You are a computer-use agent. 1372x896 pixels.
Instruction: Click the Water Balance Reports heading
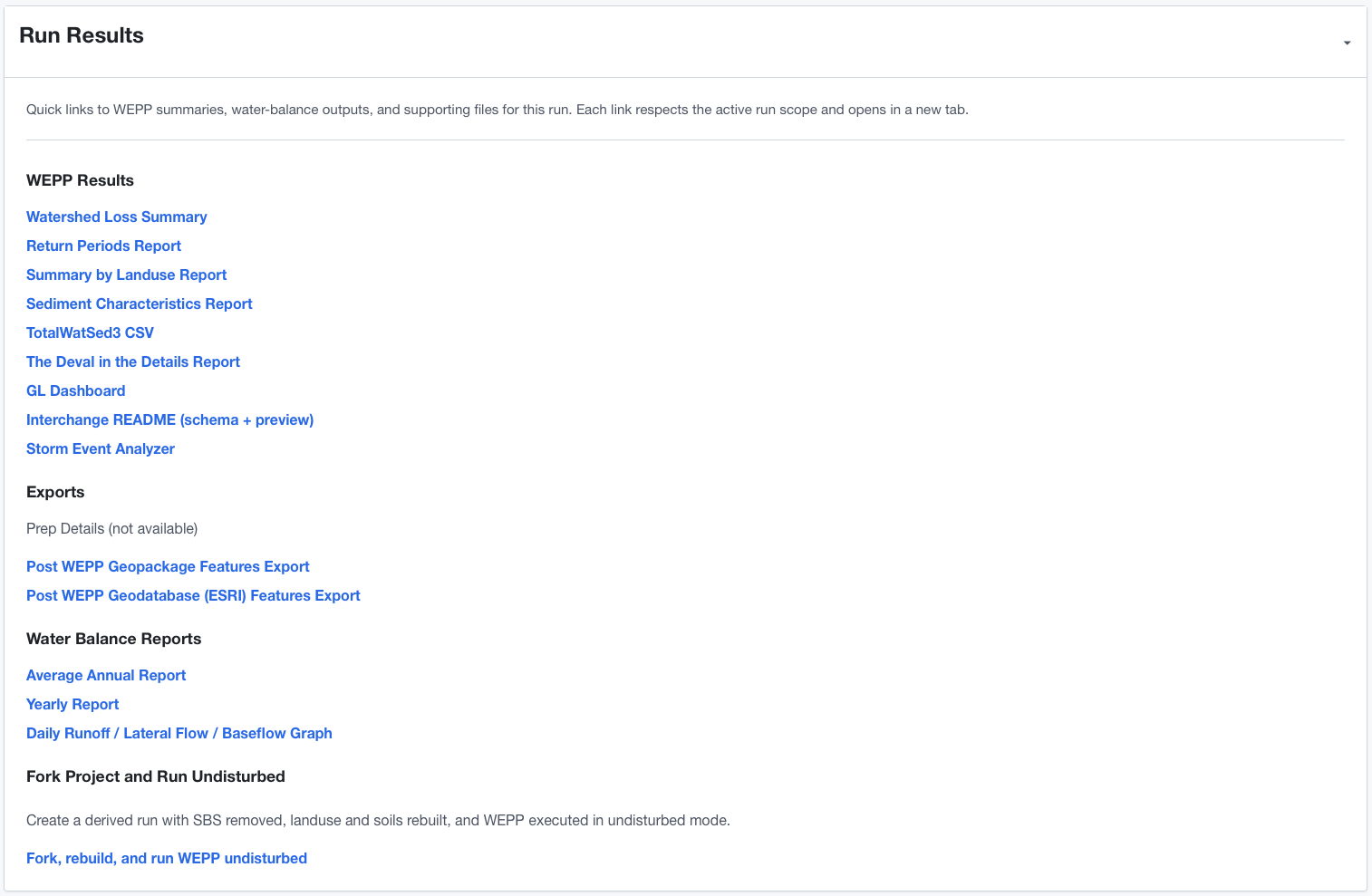point(113,639)
